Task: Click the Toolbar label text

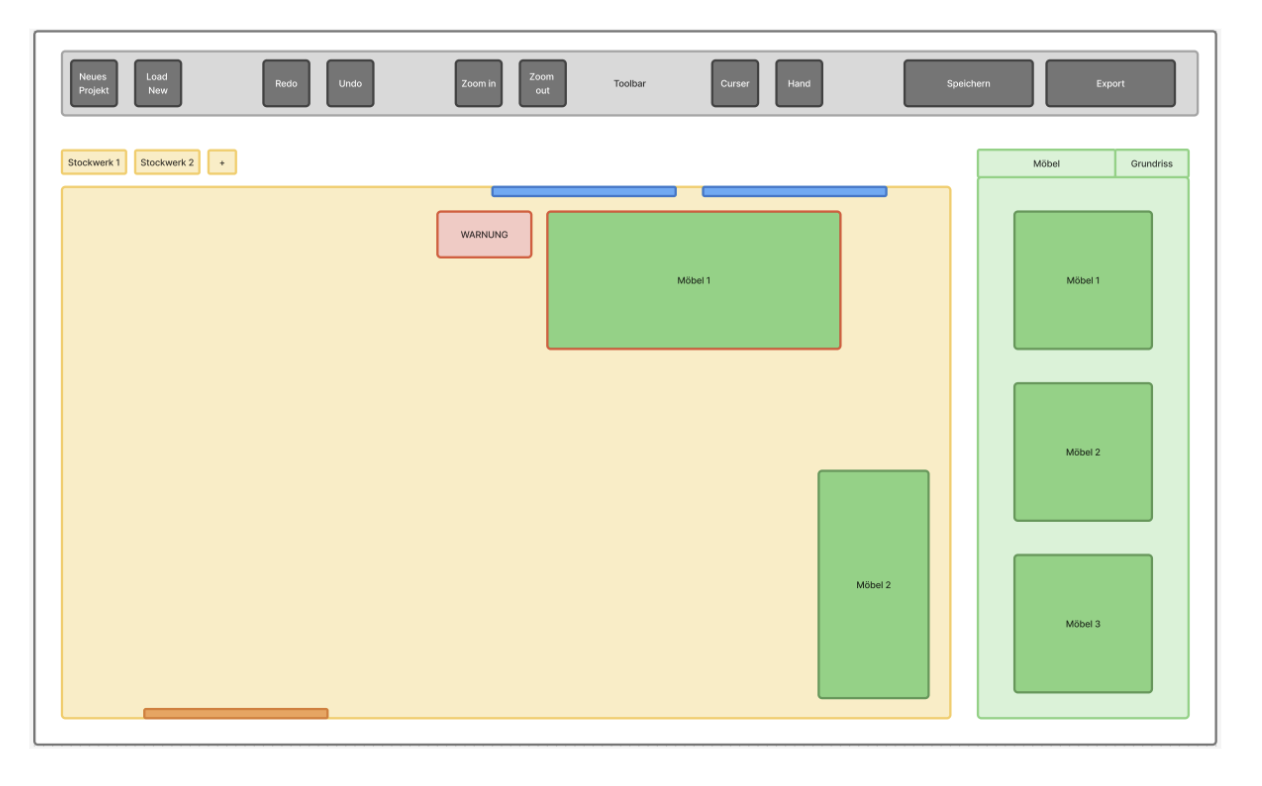Action: coord(630,84)
